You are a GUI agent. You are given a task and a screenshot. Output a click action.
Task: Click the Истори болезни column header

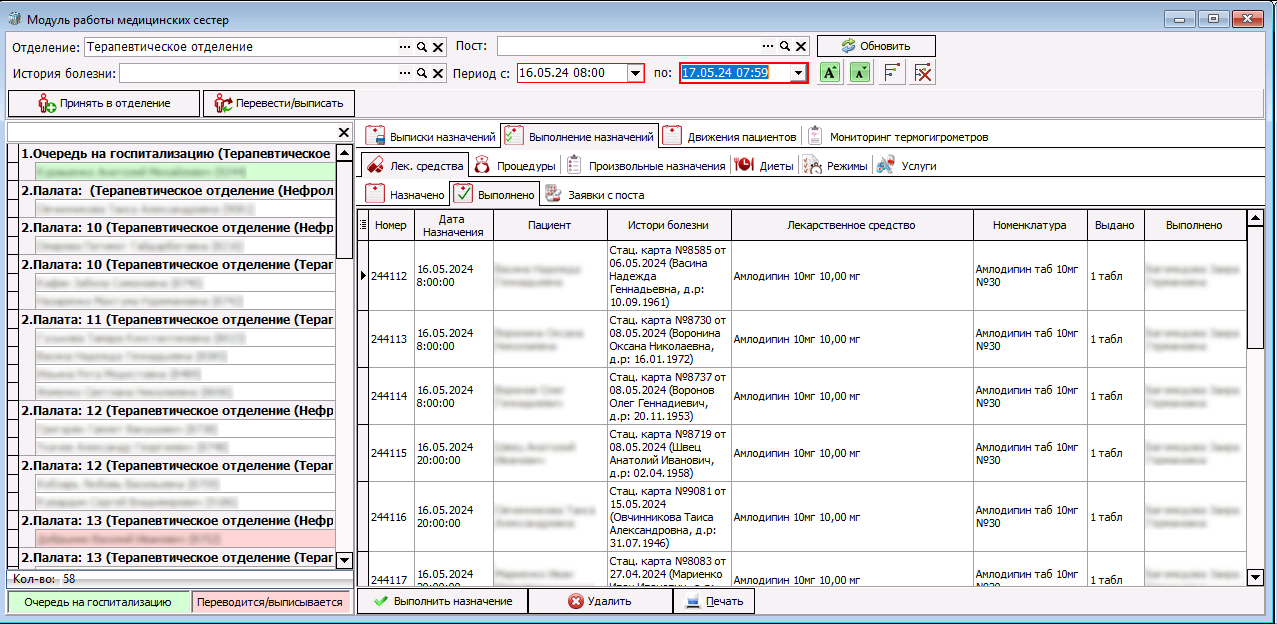668,225
